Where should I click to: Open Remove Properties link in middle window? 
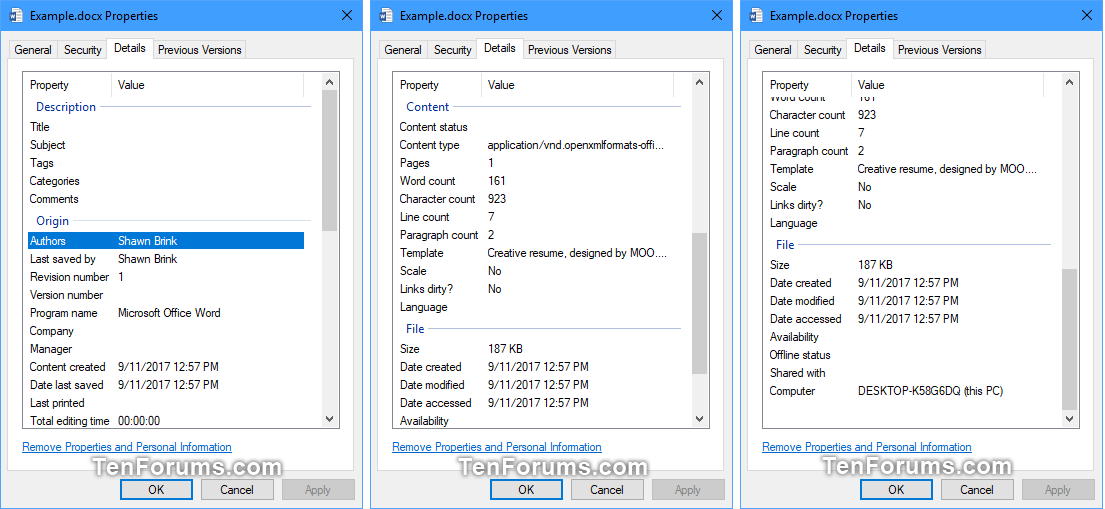(497, 447)
